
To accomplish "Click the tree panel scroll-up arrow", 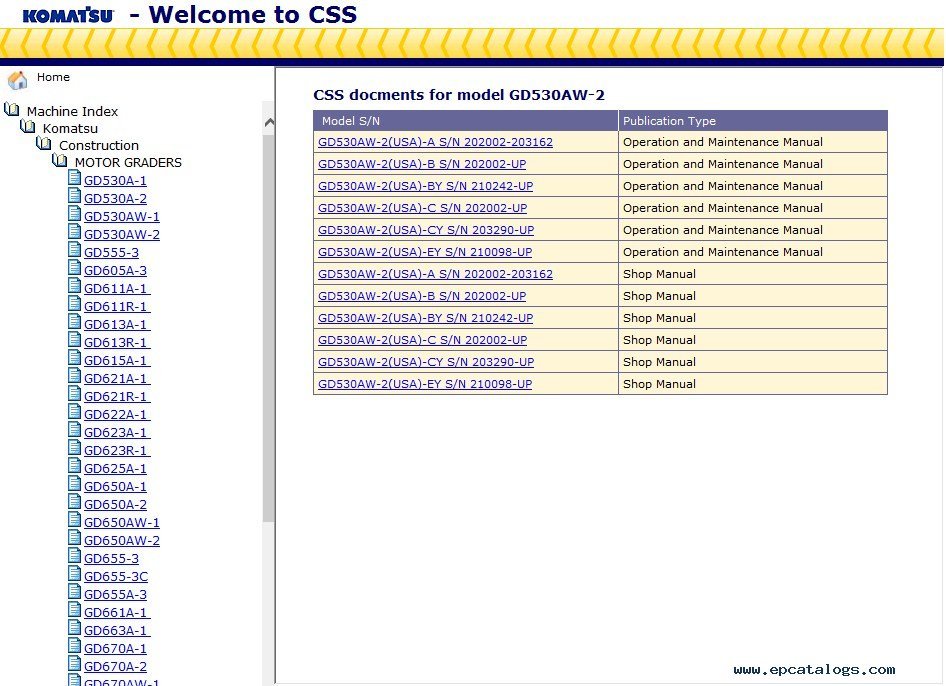I will [269, 122].
